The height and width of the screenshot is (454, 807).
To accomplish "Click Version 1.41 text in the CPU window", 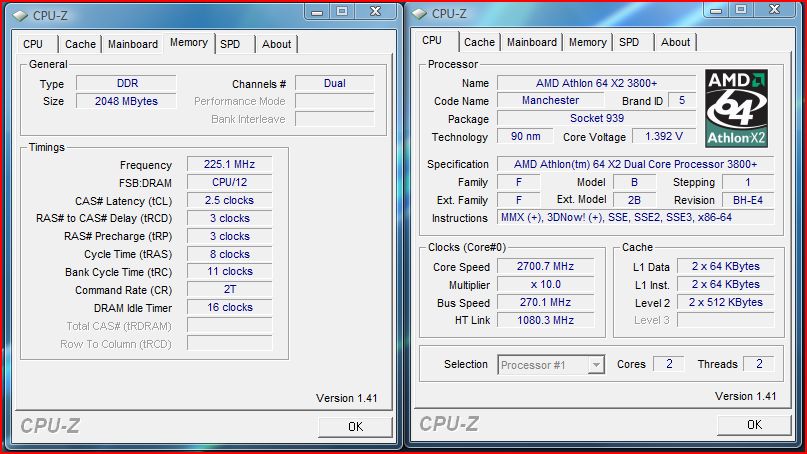I will (745, 396).
